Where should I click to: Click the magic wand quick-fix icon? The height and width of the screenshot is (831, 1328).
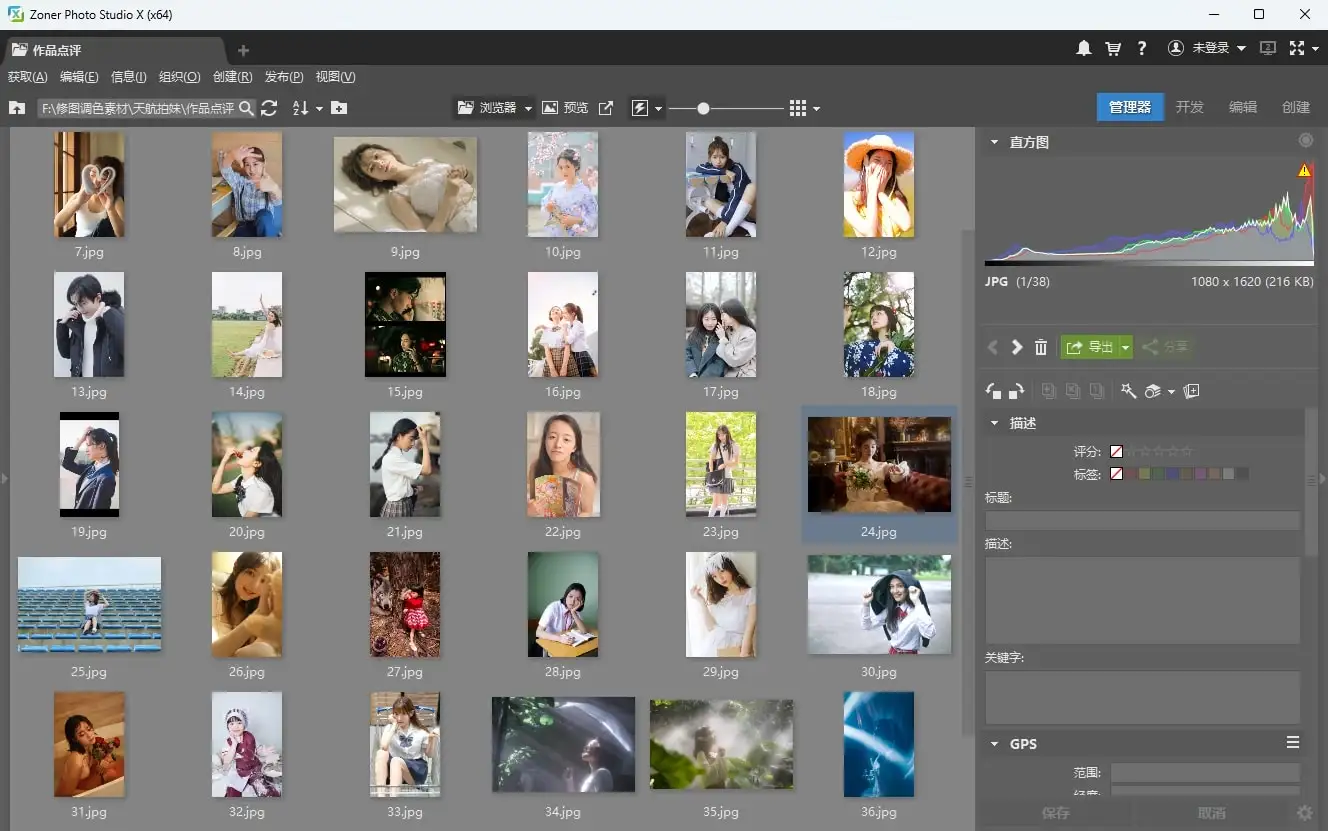(1128, 391)
